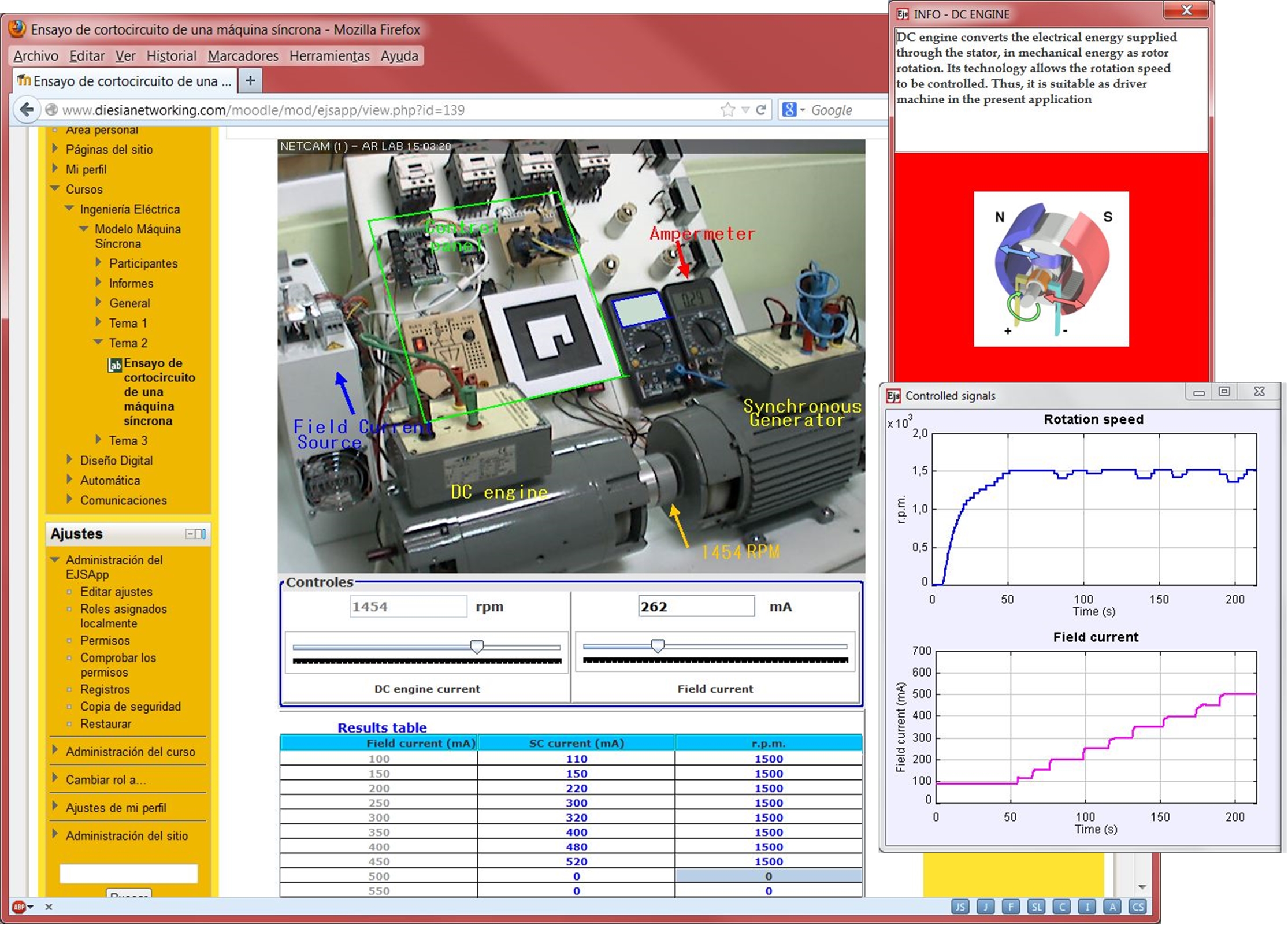The width and height of the screenshot is (1288, 925).
Task: Click the Google search engine icon
Action: (789, 110)
